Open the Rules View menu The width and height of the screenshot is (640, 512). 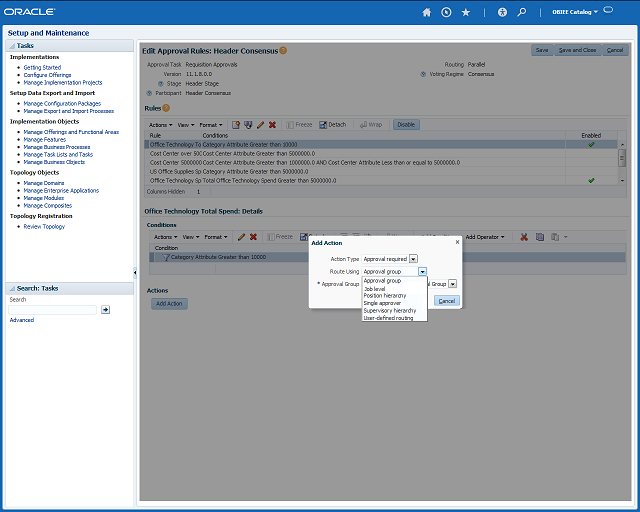[x=186, y=125]
